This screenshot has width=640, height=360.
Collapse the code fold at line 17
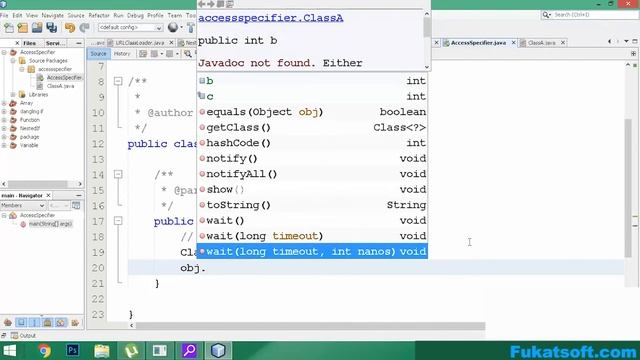pos(118,221)
